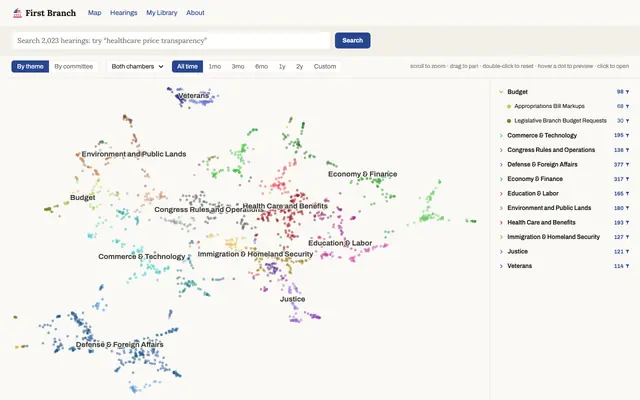This screenshot has width=640, height=400.
Task: Select the All time range
Action: [187, 67]
